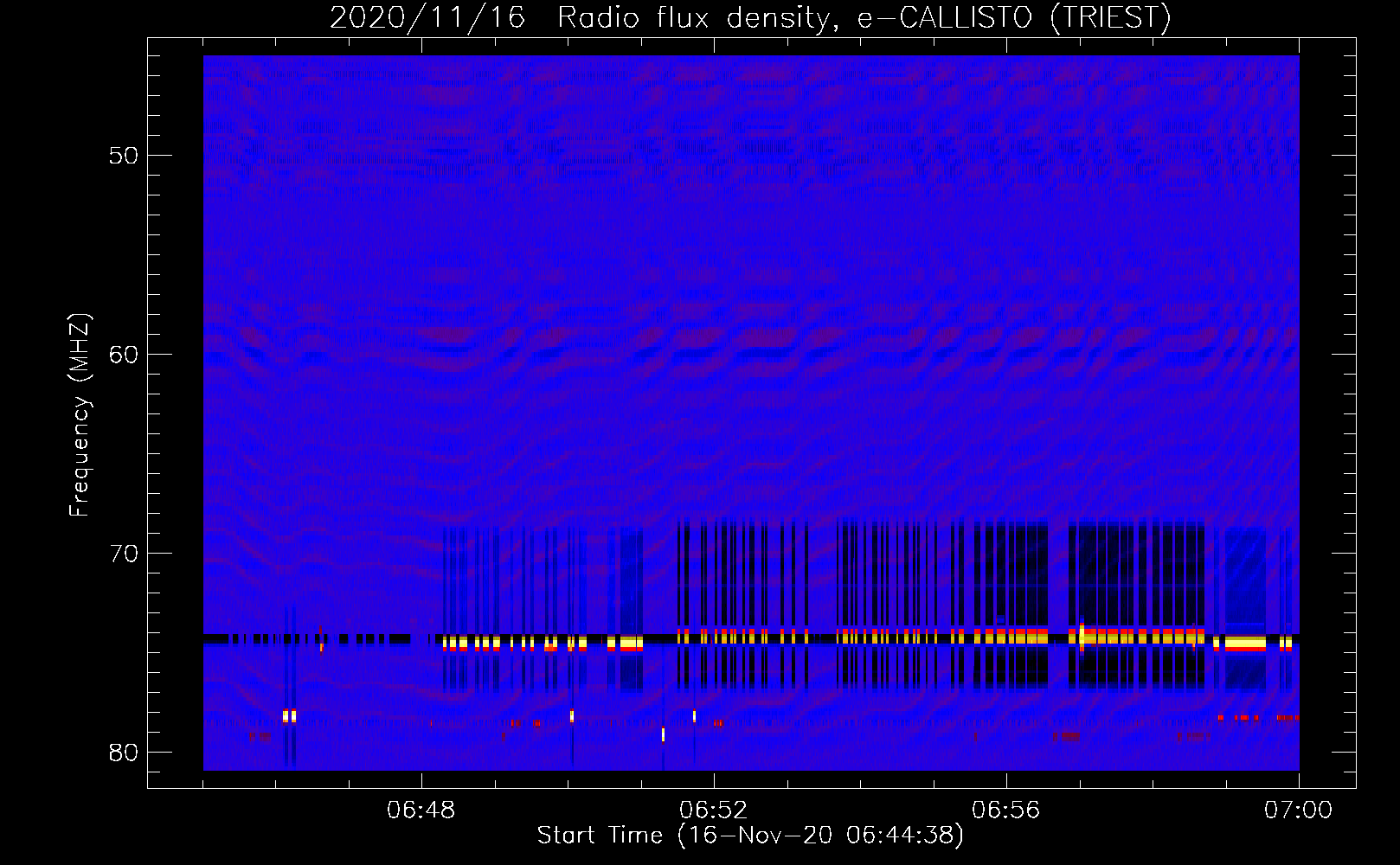Viewport: 1400px width, 865px height.
Task: Select the "Frequency (MHZ)" y-axis label
Action: pos(80,415)
